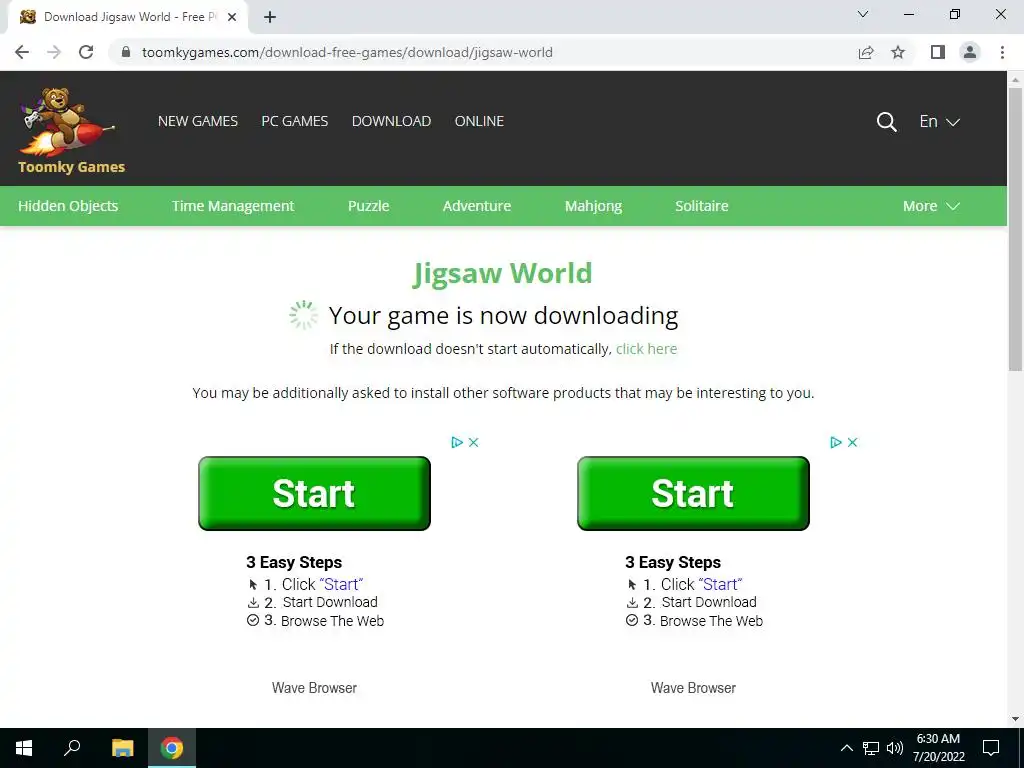The image size is (1024, 768).
Task: Go to Solitaire category
Action: (701, 206)
